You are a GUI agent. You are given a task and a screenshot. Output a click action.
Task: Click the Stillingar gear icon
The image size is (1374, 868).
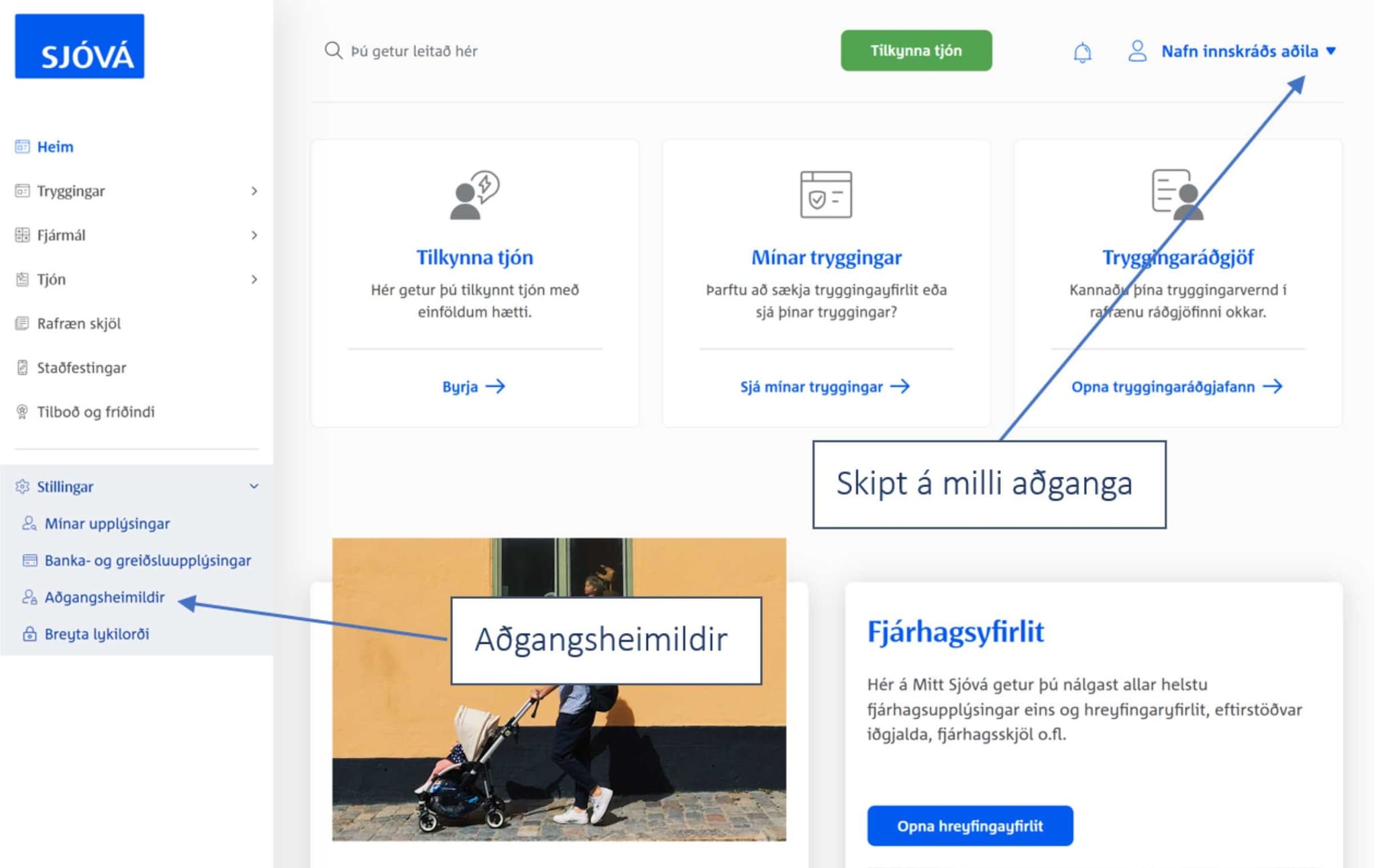point(22,486)
